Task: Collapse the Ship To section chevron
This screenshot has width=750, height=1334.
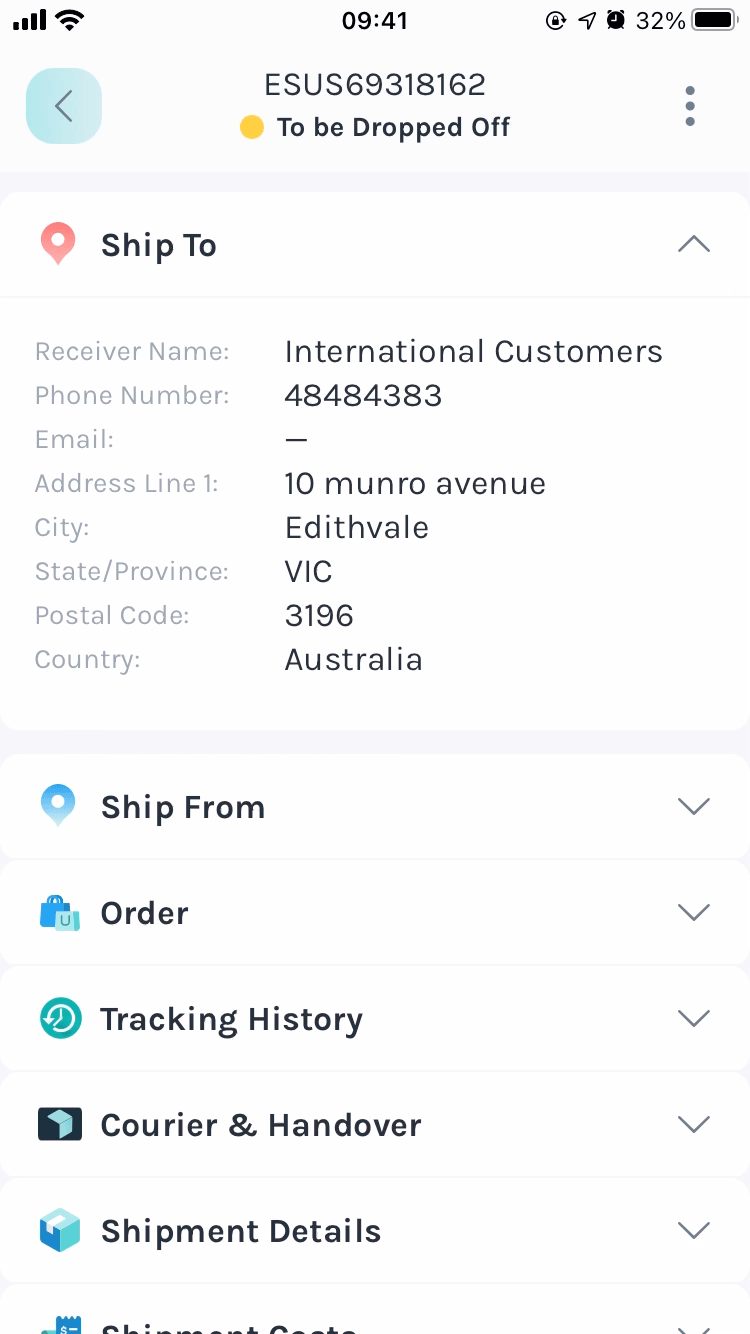Action: 694,244
